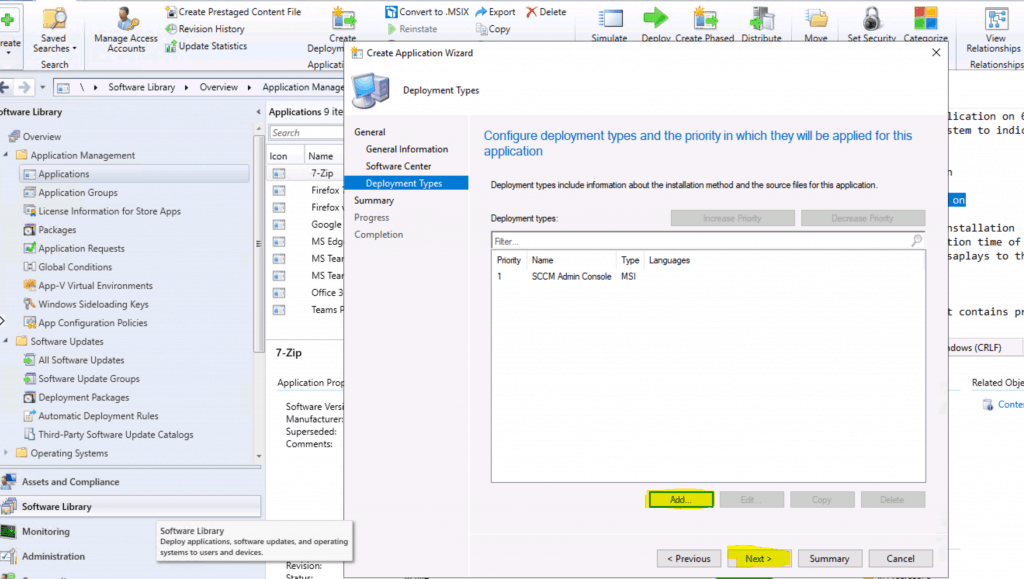Select 7-Zip row in Applications list
The image size is (1024, 579).
pyautogui.click(x=306, y=173)
